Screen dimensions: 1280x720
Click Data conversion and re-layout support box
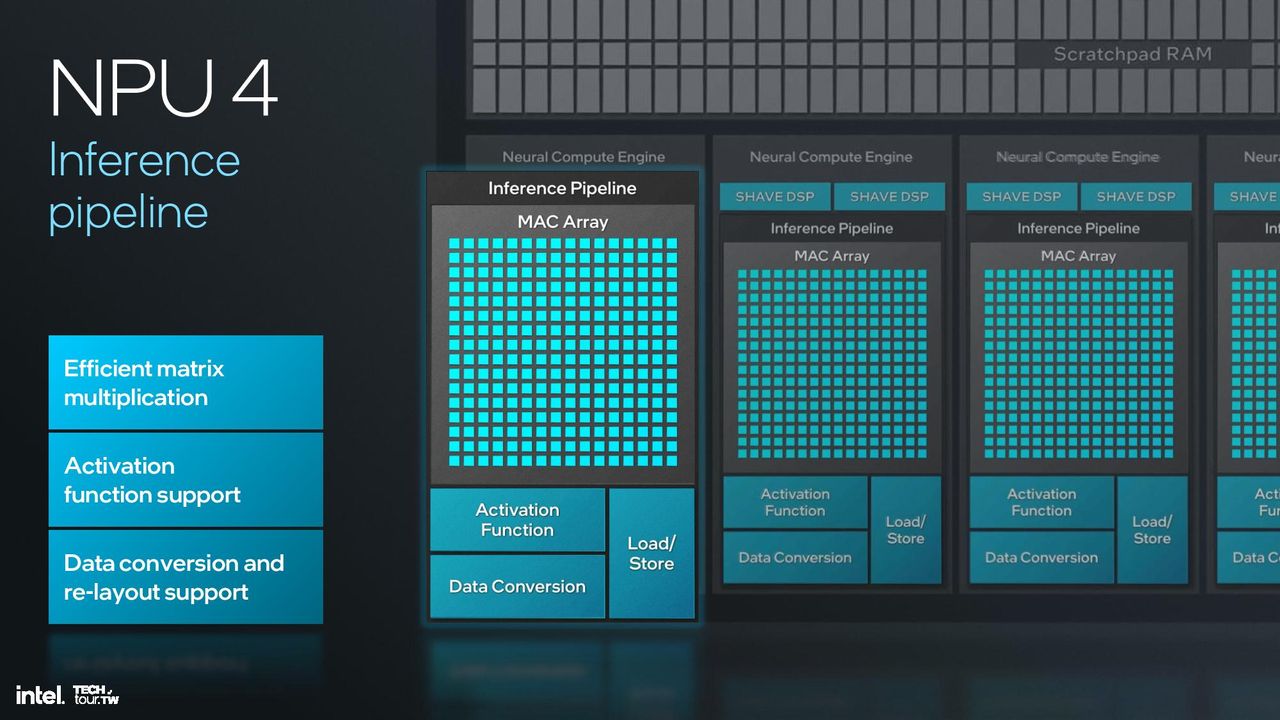186,577
